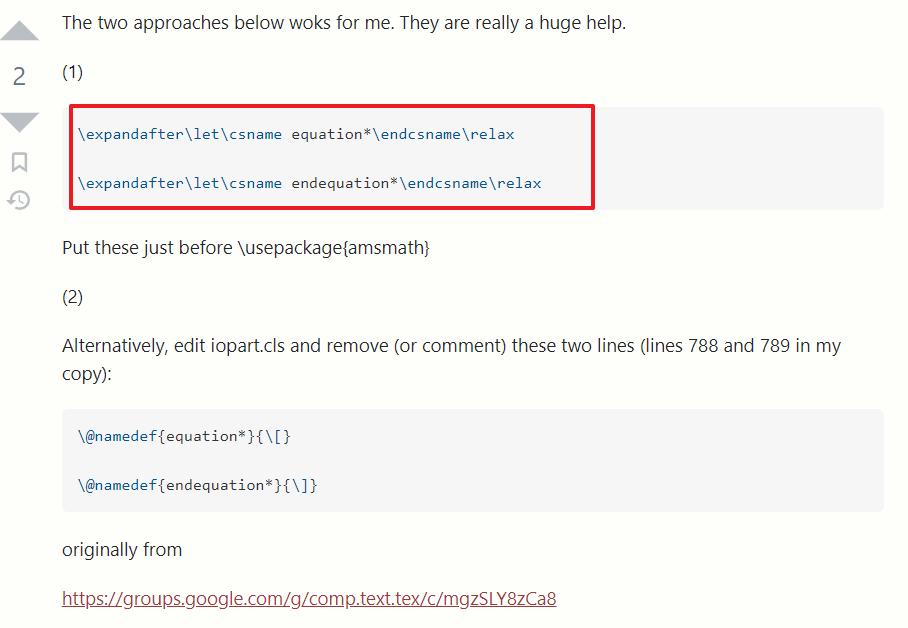Click the "(2)" approach label
The width and height of the screenshot is (908, 628).
click(x=72, y=297)
